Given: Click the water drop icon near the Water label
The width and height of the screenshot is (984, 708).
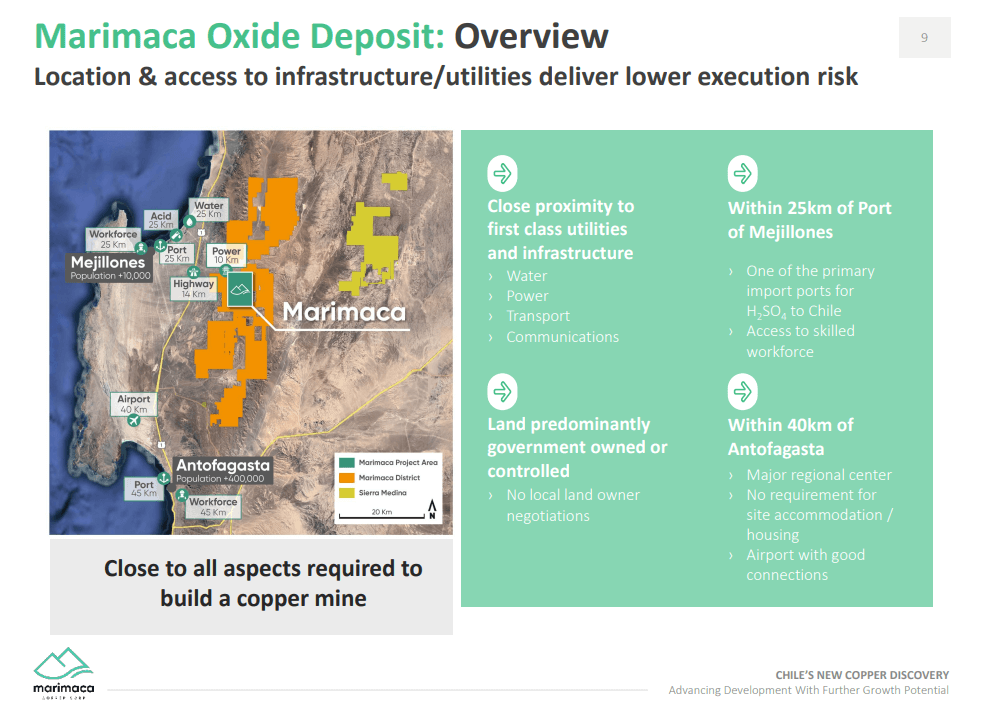Looking at the screenshot, I should (x=189, y=222).
